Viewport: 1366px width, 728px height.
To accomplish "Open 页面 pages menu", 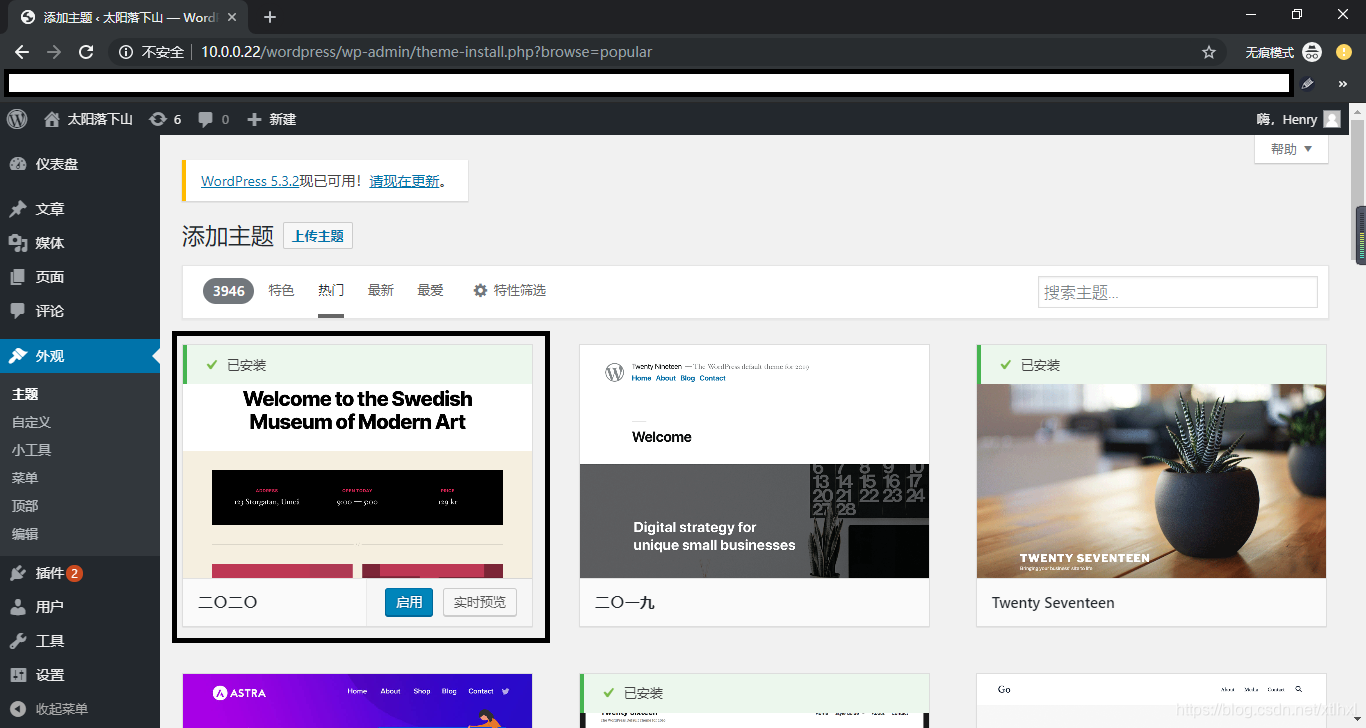I will (80, 277).
